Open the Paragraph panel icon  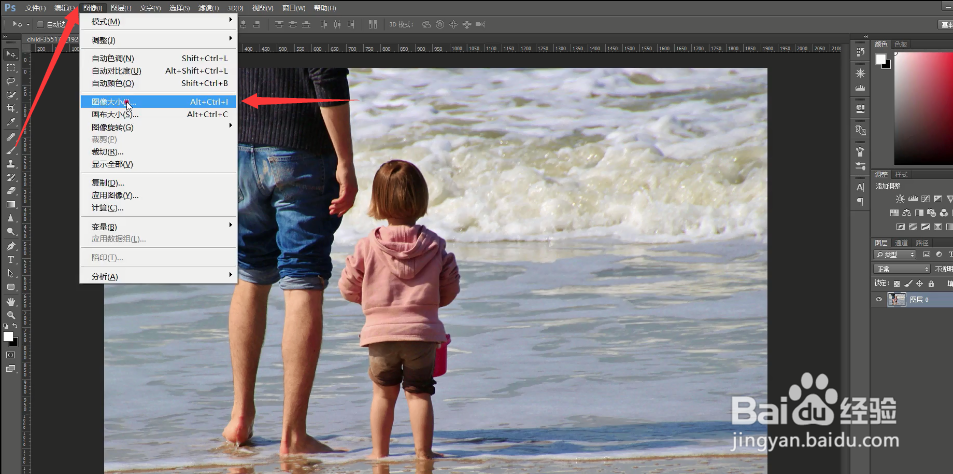(x=860, y=201)
